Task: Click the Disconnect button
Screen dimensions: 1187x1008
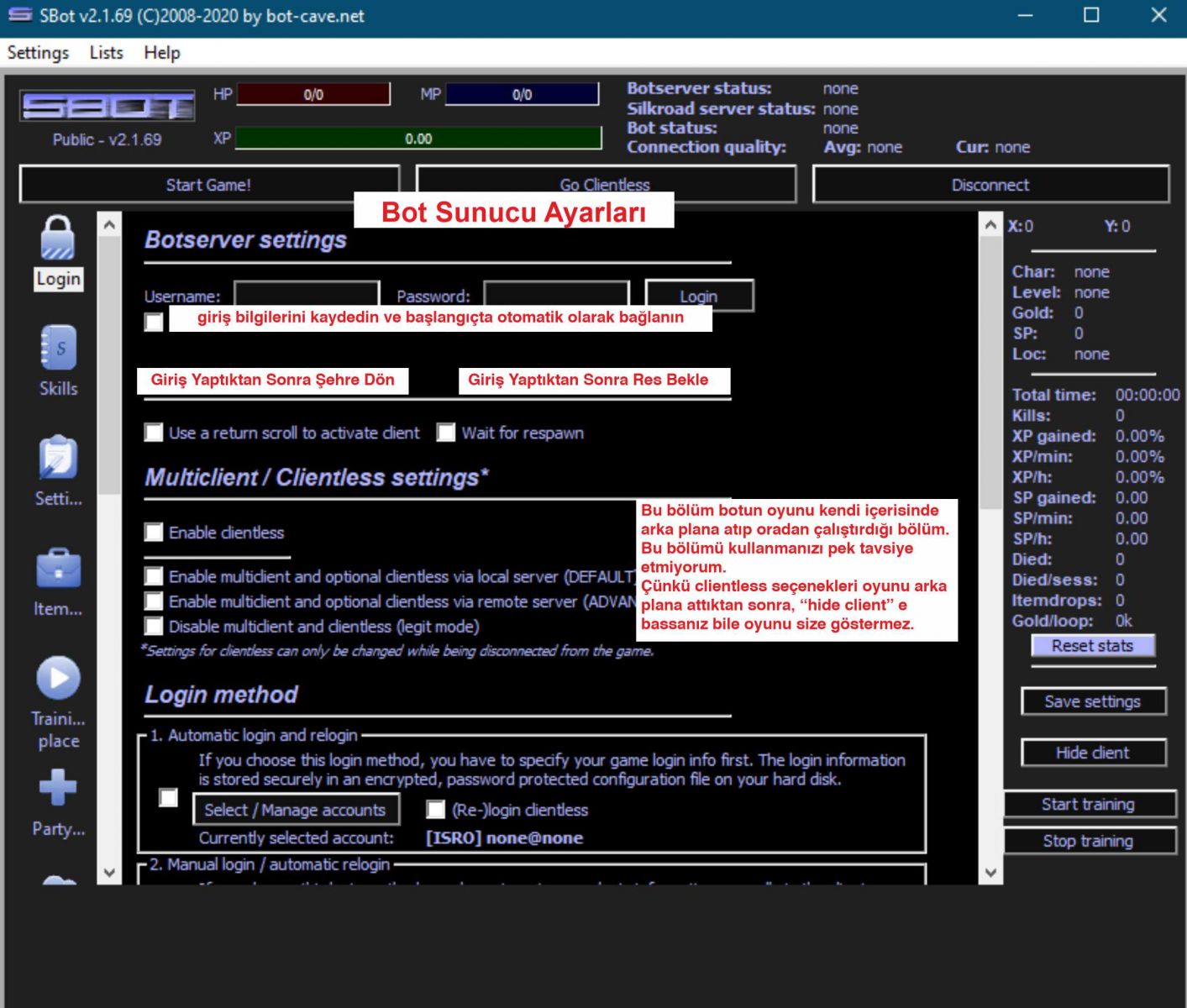Action: (x=990, y=184)
